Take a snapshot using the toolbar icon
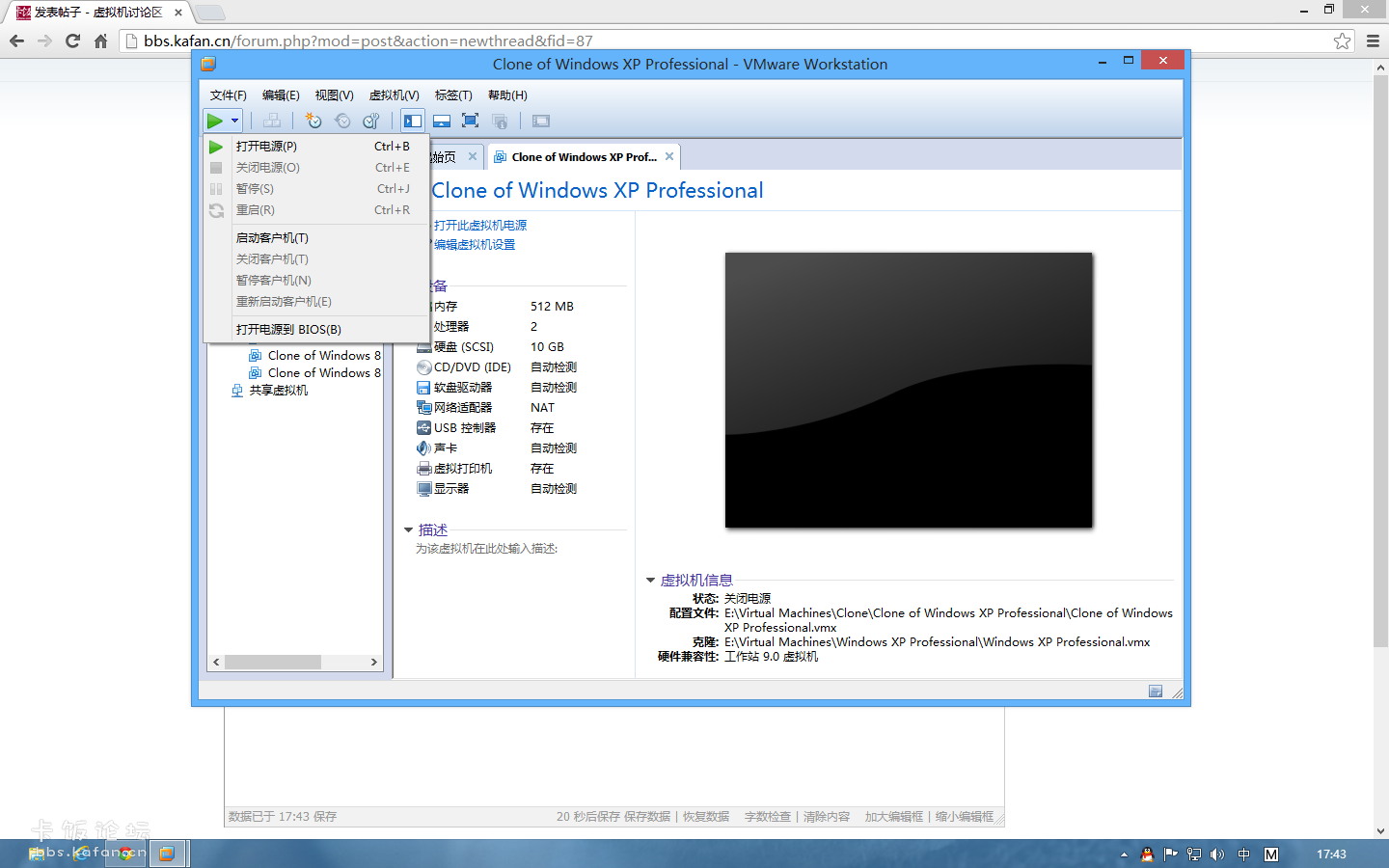This screenshot has width=1389, height=868. pos(313,121)
